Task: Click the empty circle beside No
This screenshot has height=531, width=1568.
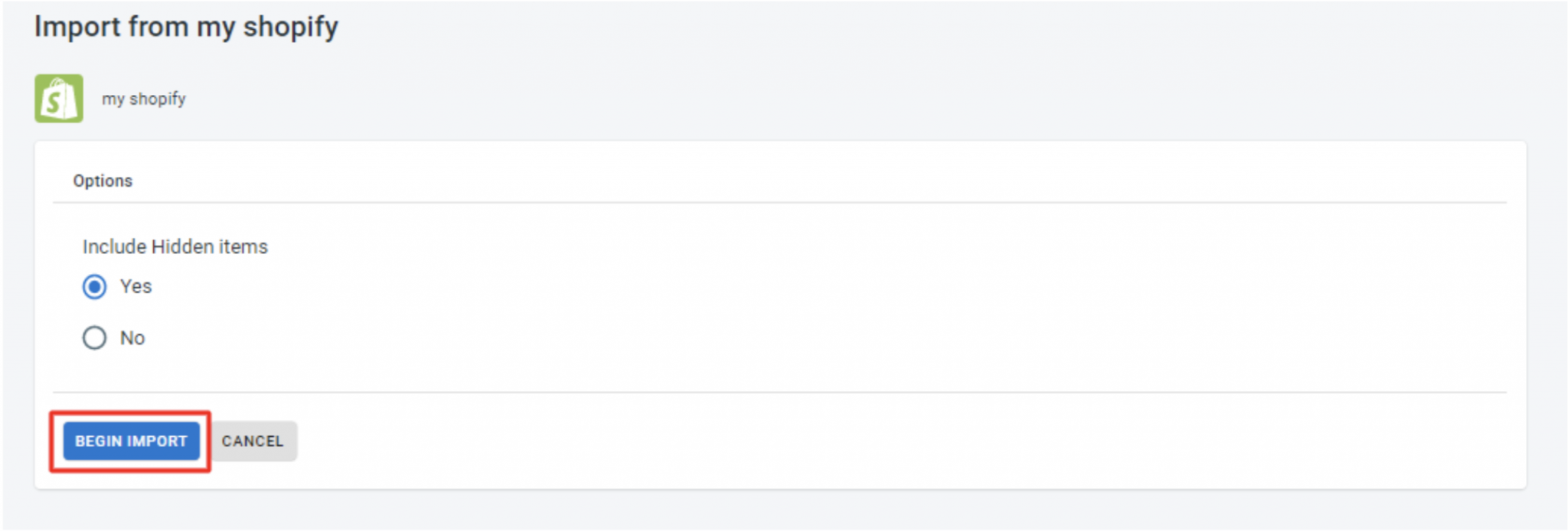Action: (x=94, y=338)
